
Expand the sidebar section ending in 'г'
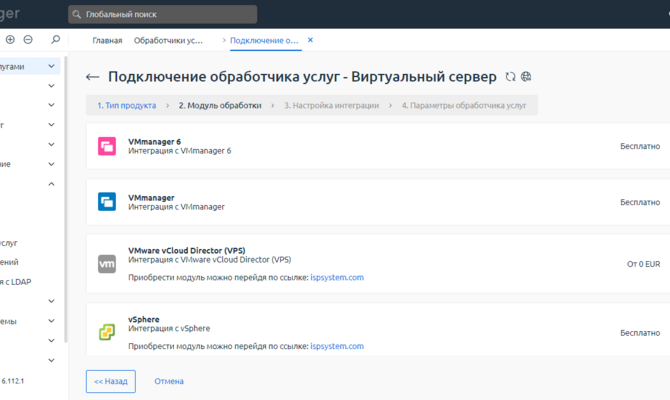pyautogui.click(x=51, y=125)
